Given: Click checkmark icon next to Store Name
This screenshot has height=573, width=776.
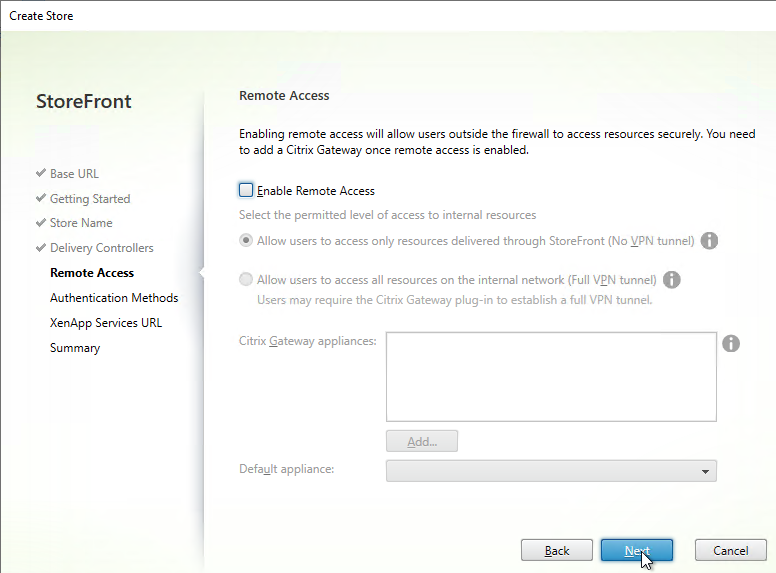Looking at the screenshot, I should coord(41,223).
